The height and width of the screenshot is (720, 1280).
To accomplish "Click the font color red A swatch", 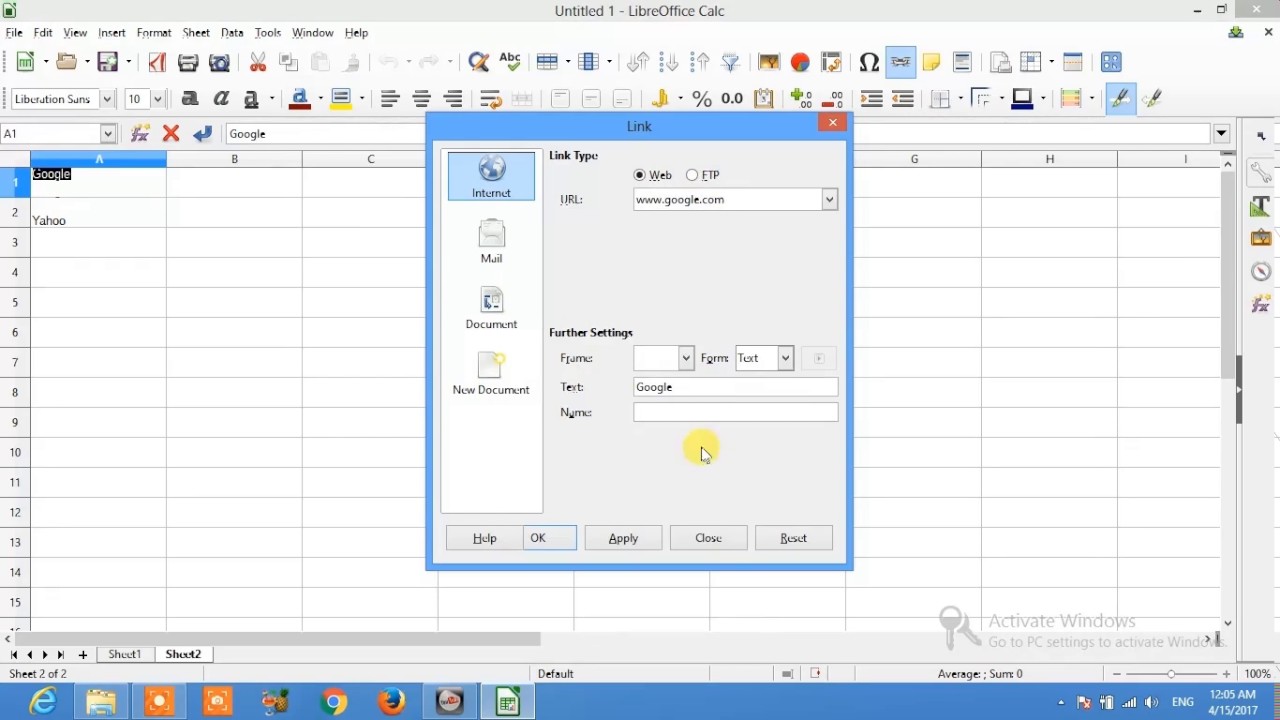I will click(x=298, y=99).
